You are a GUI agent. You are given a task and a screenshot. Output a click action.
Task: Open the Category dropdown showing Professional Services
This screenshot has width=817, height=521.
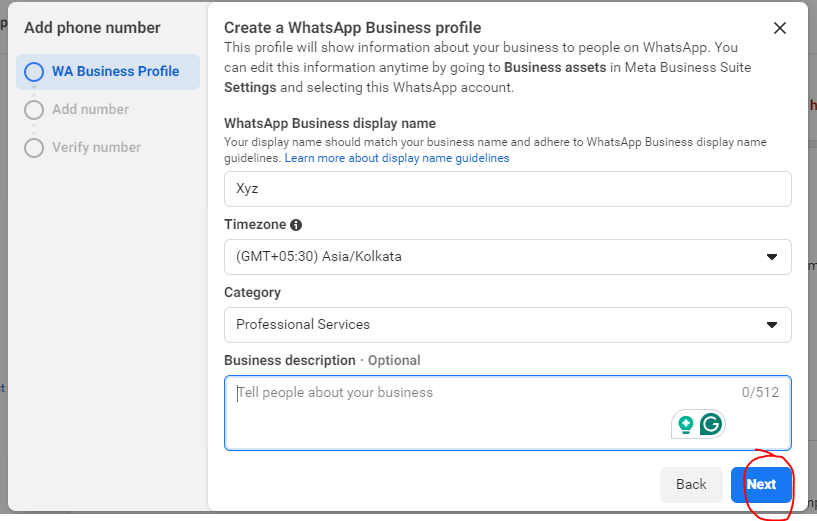tap(507, 325)
